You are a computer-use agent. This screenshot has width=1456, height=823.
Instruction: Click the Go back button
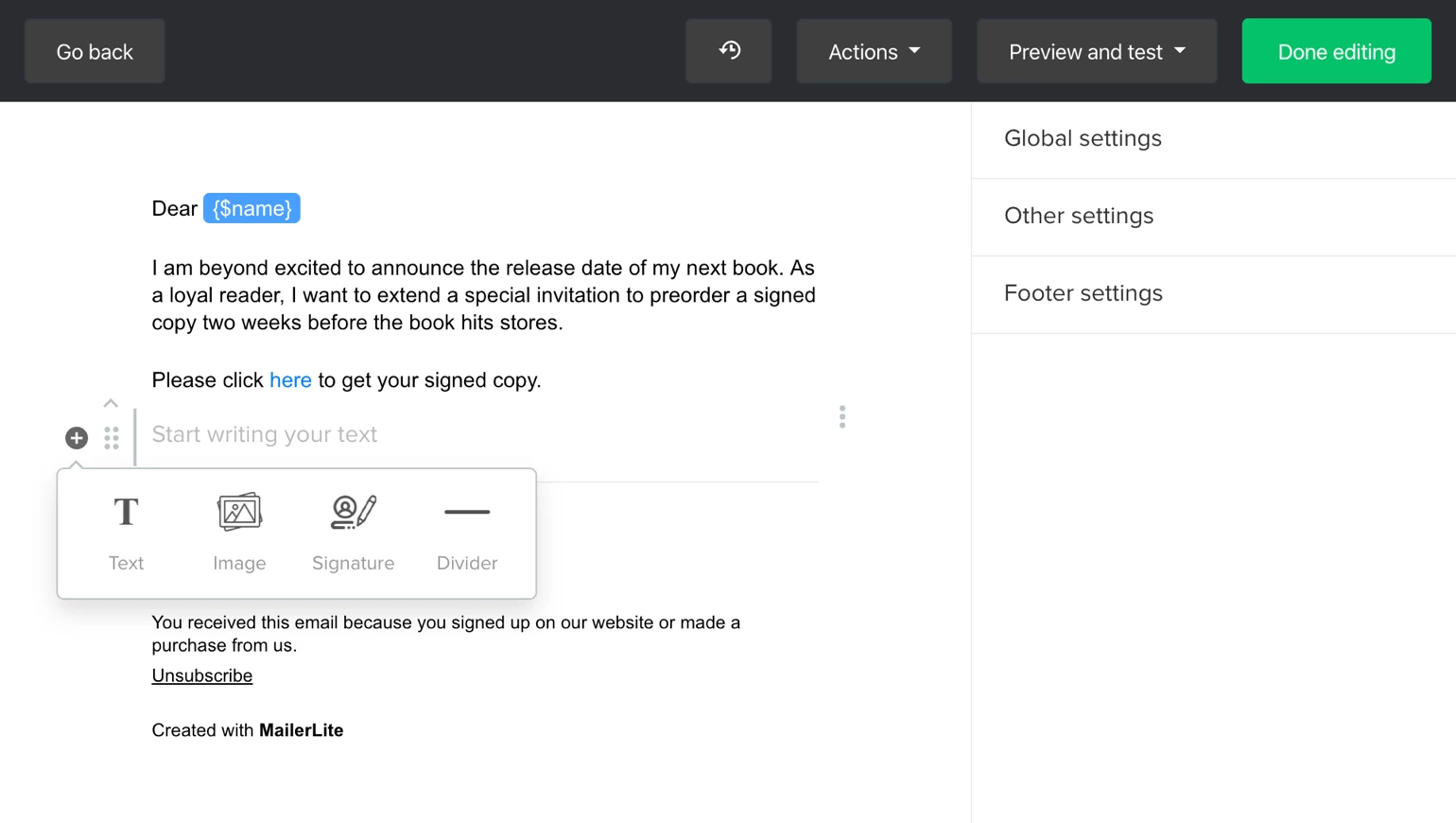[x=95, y=52]
